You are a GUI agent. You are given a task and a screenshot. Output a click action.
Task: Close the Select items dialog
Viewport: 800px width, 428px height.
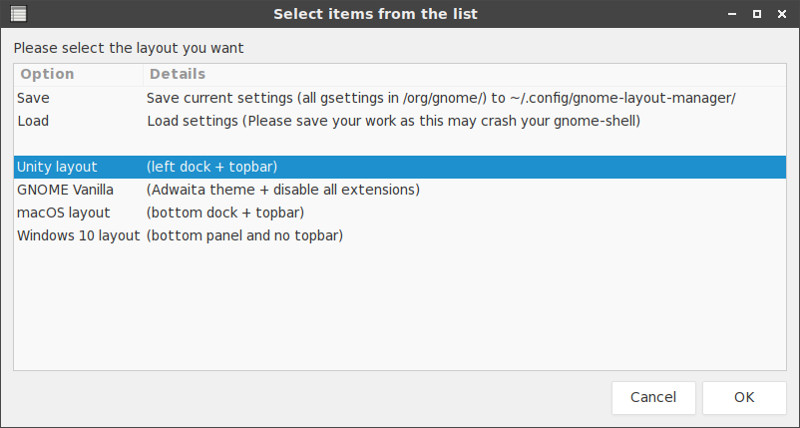[782, 14]
